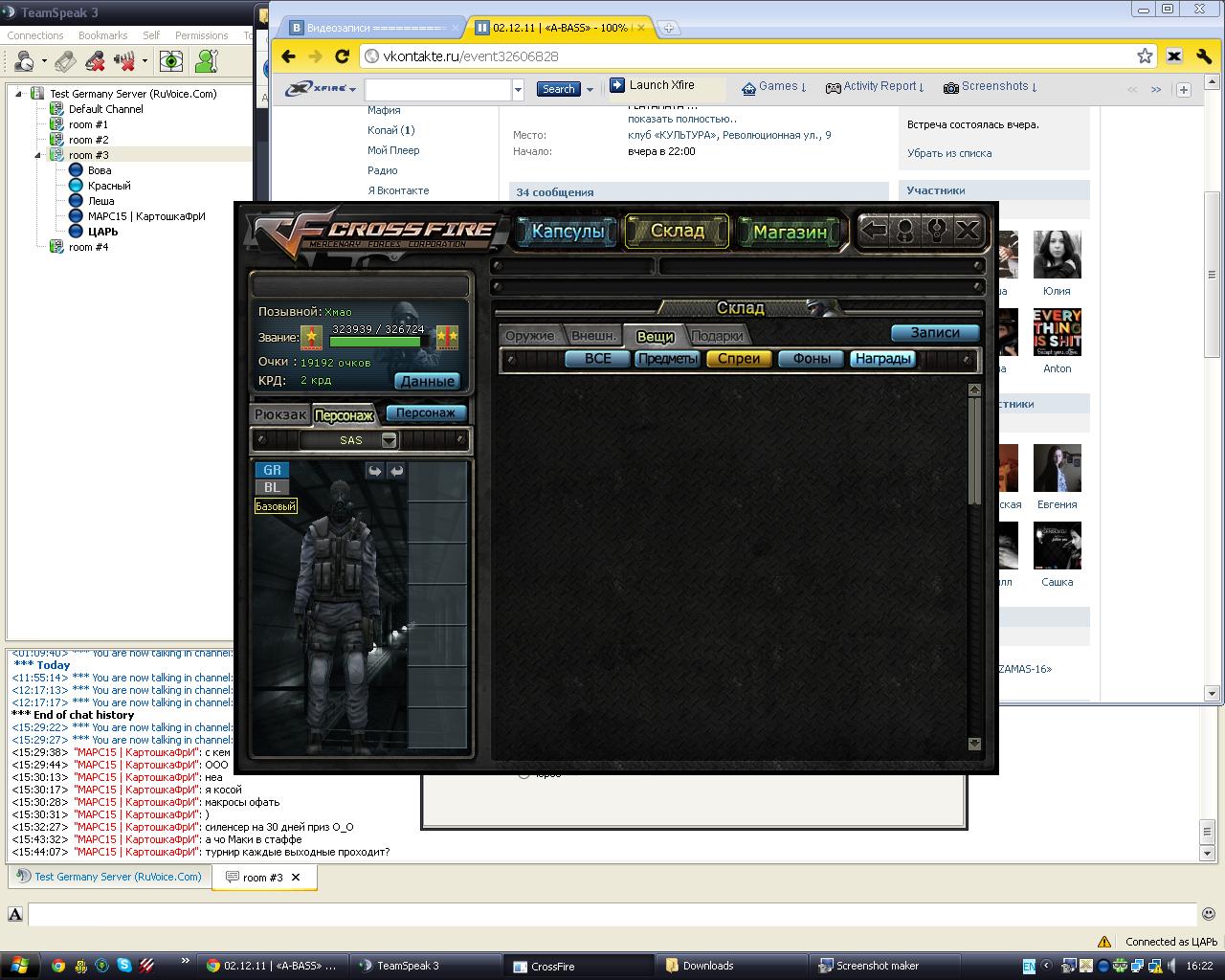Rotate character right arrow in CrossFire preview
This screenshot has height=980, width=1225.
pyautogui.click(x=396, y=471)
